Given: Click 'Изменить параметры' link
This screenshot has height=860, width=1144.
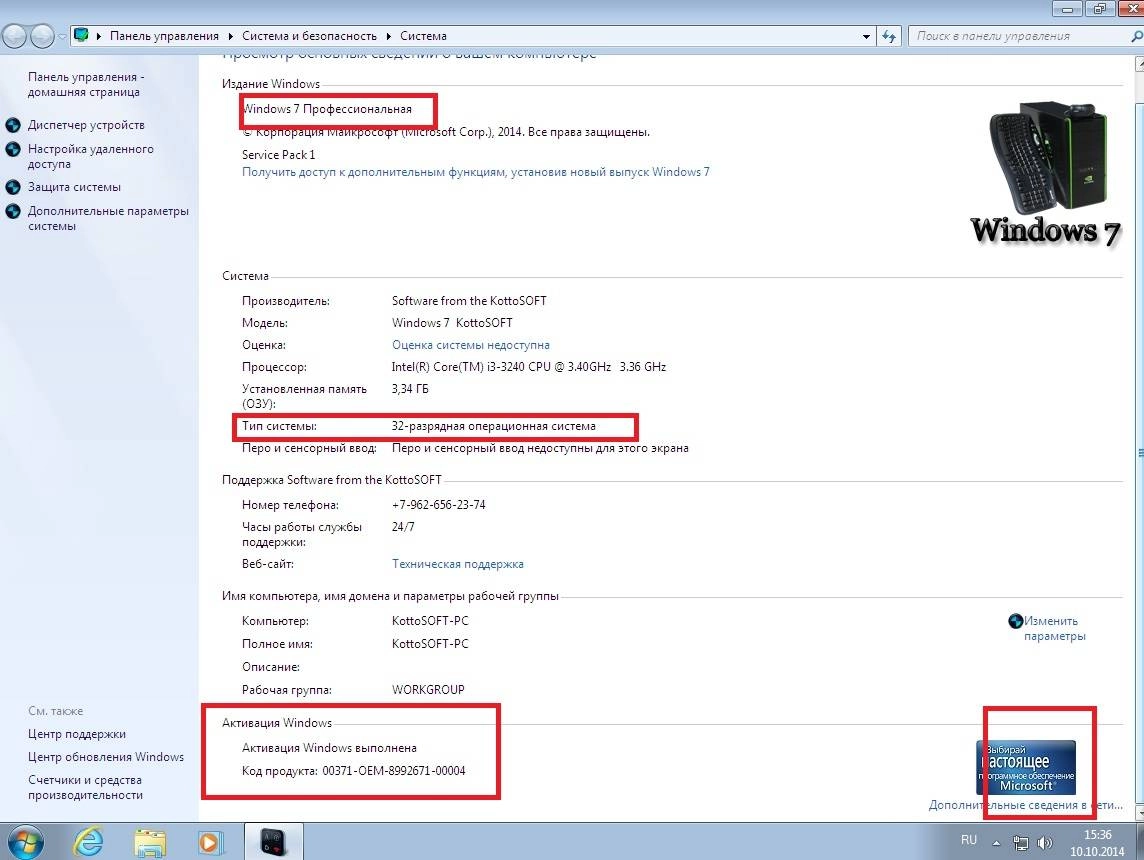Looking at the screenshot, I should point(1054,628).
